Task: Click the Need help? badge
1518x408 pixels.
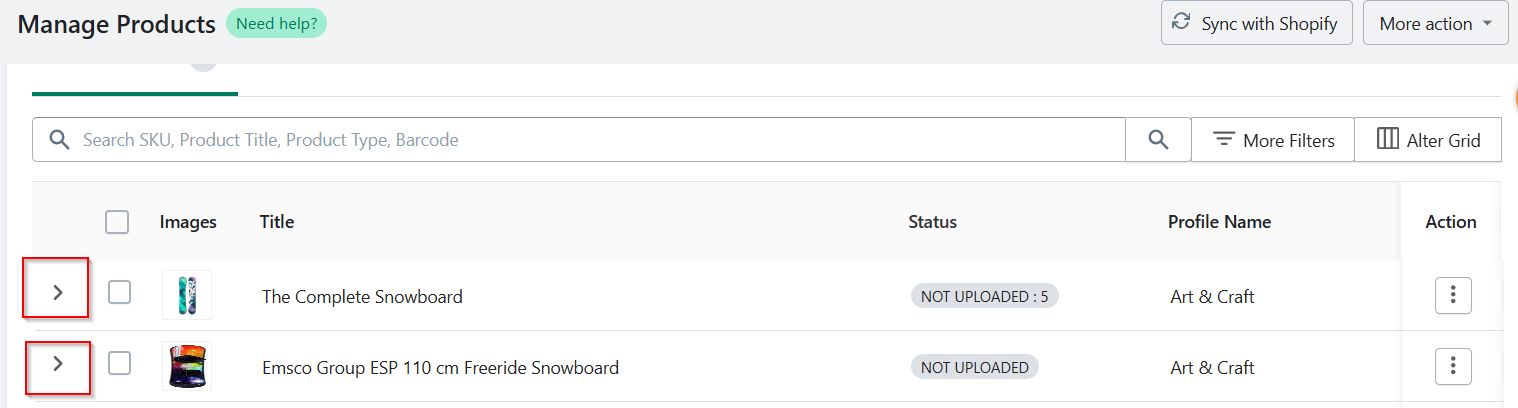Action: (x=276, y=23)
